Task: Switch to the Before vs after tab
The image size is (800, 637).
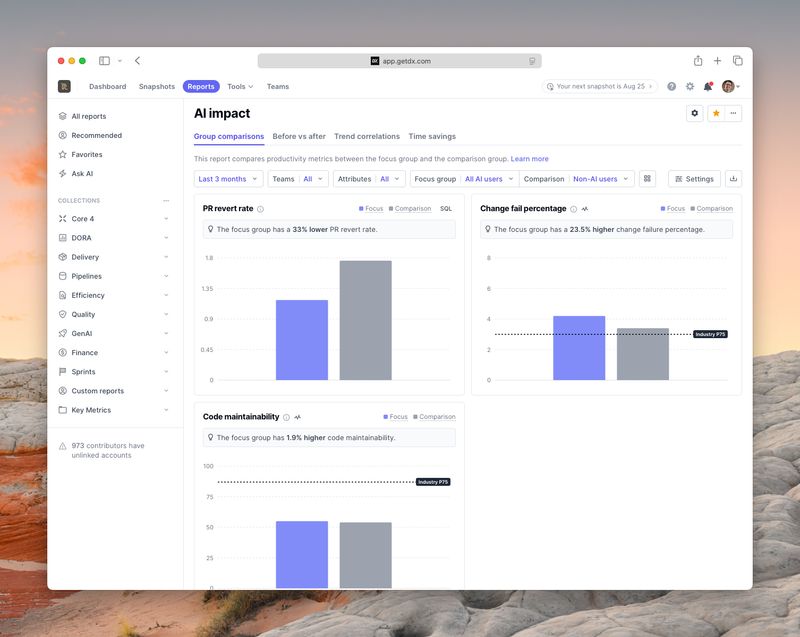Action: [x=299, y=136]
